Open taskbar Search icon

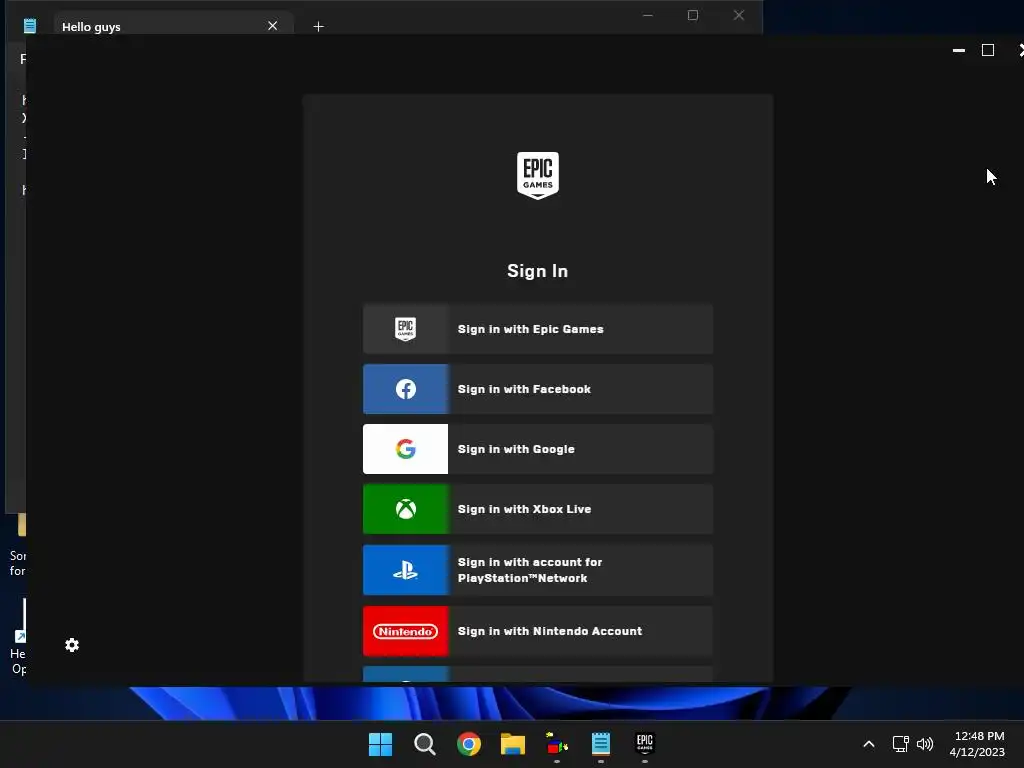(x=424, y=744)
